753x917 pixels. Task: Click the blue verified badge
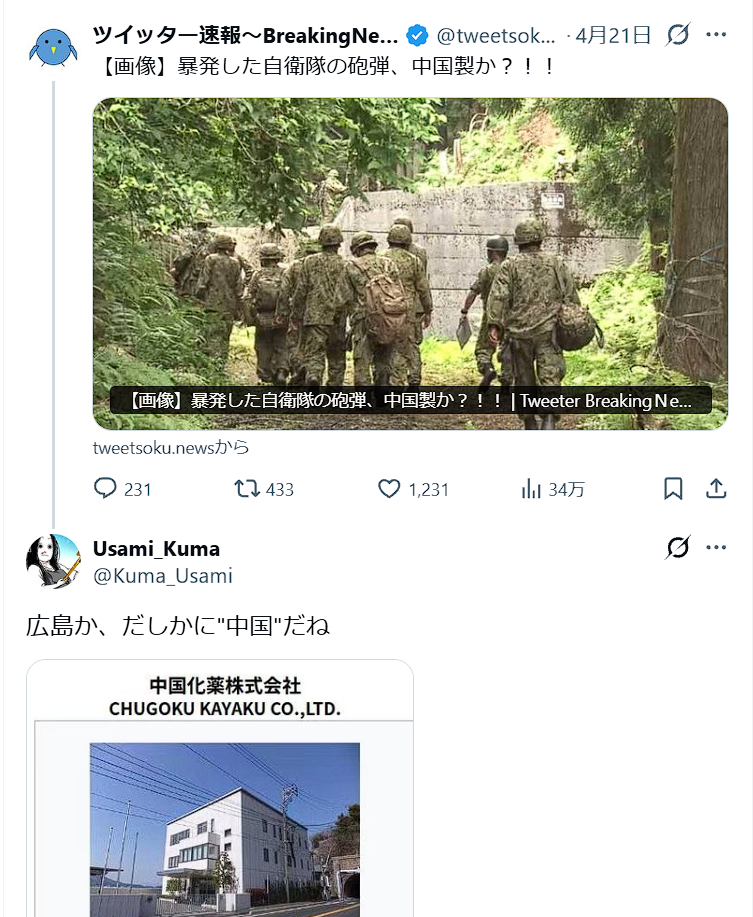[417, 36]
